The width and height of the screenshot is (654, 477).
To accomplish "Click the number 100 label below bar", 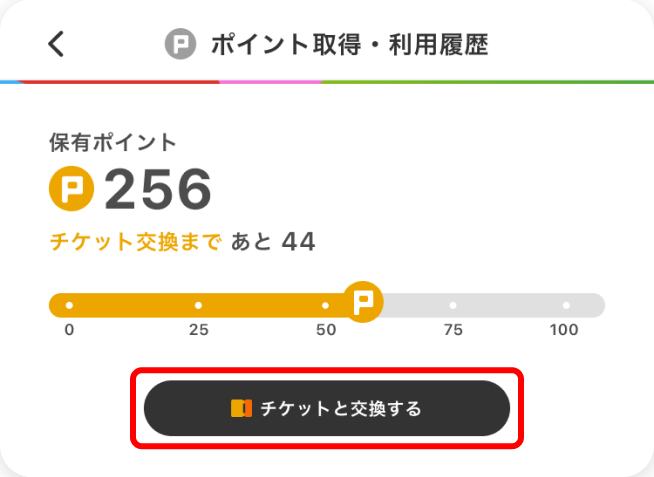I will point(564,330).
